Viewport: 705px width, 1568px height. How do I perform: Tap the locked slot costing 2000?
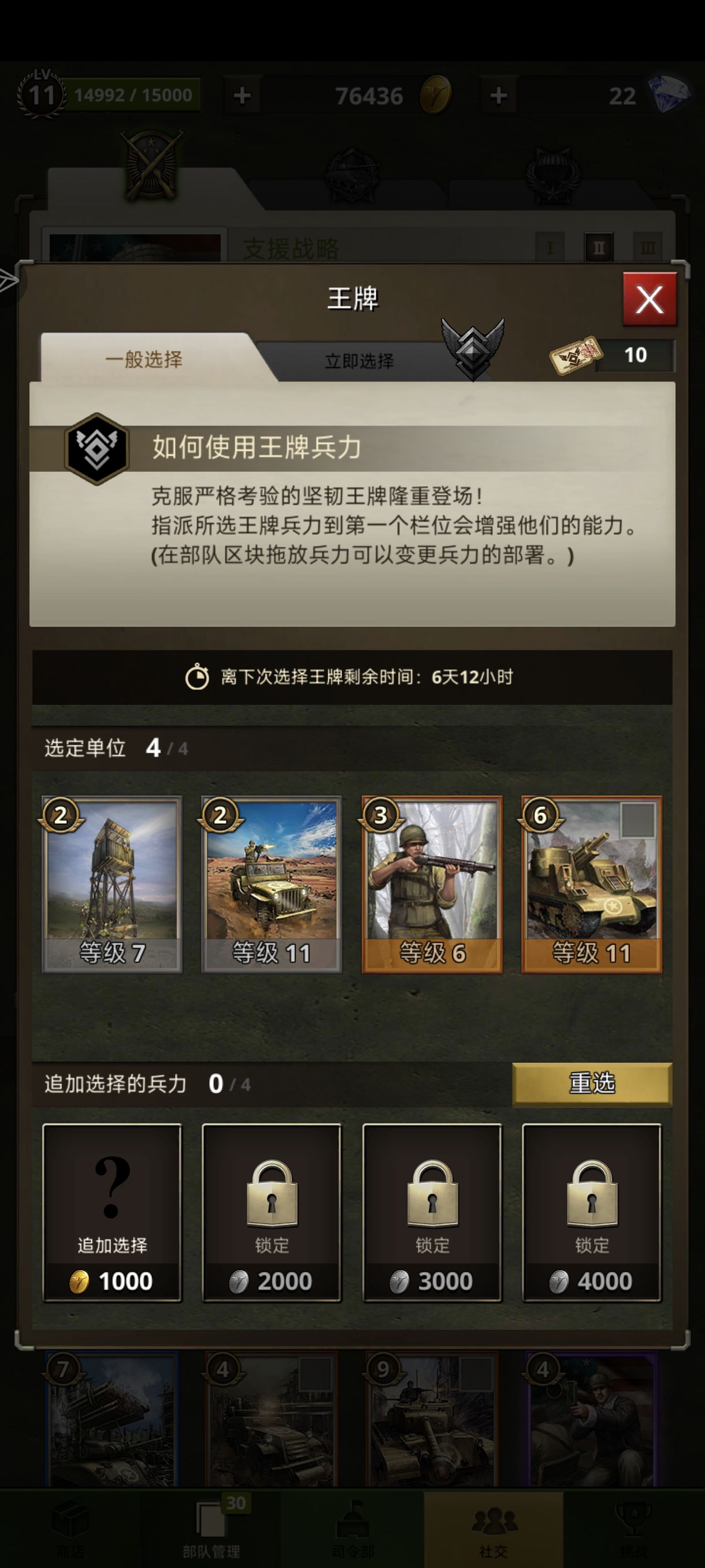(x=271, y=1212)
